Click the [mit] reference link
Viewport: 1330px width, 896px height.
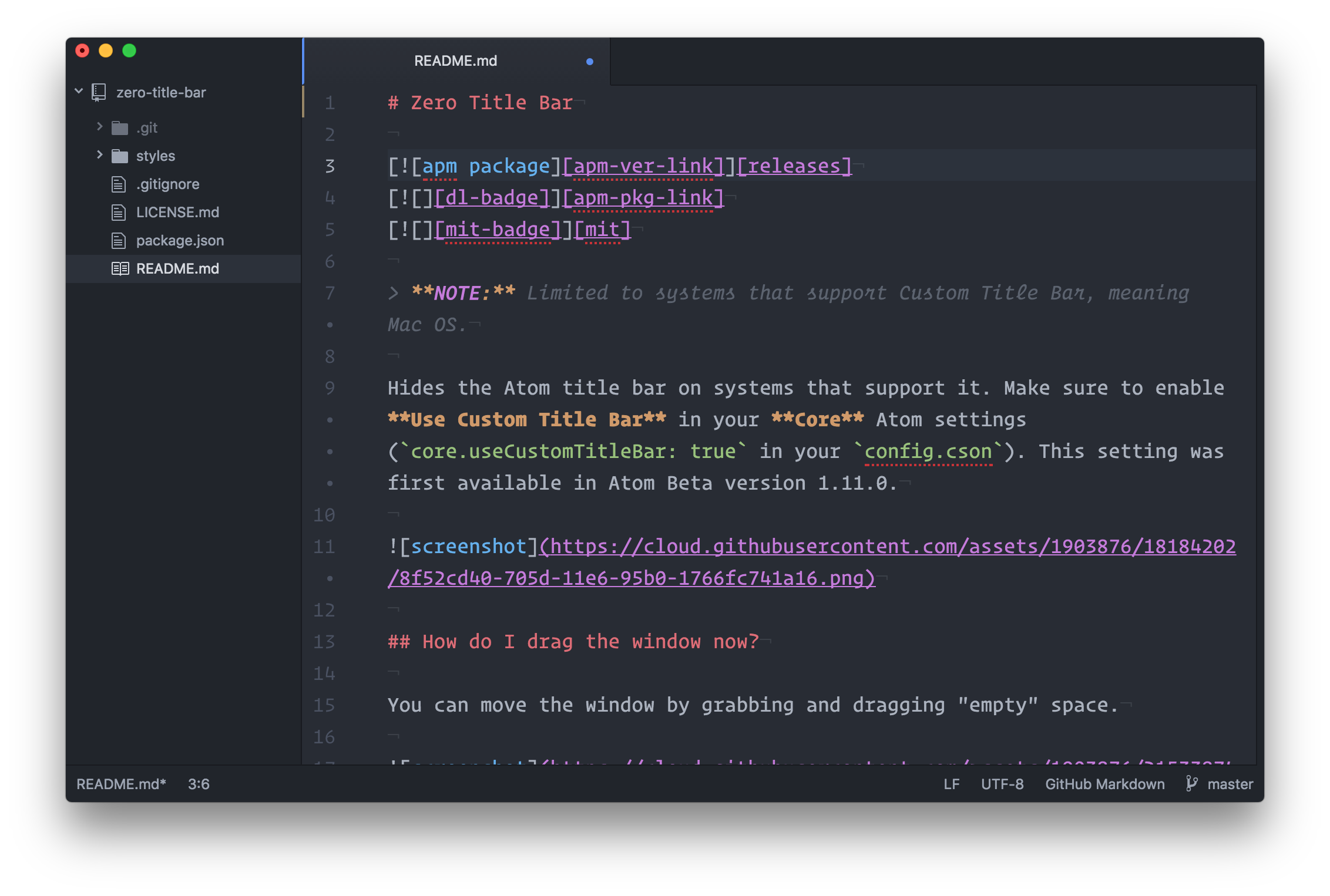[602, 230]
